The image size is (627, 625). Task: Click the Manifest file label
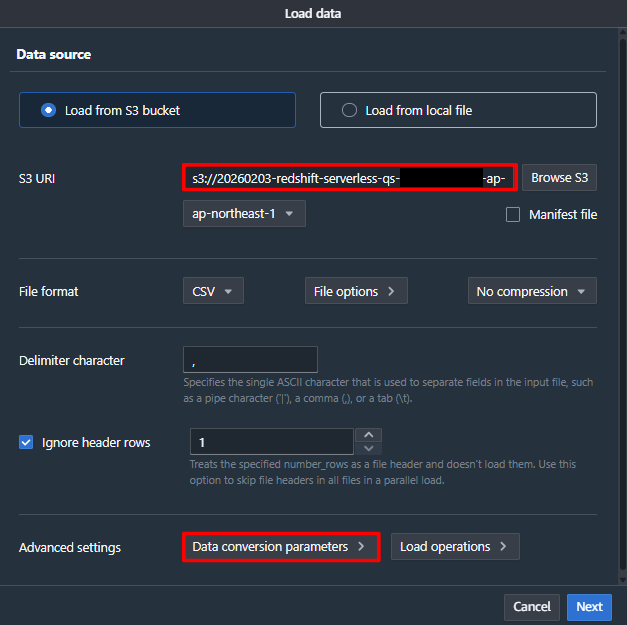coord(563,214)
